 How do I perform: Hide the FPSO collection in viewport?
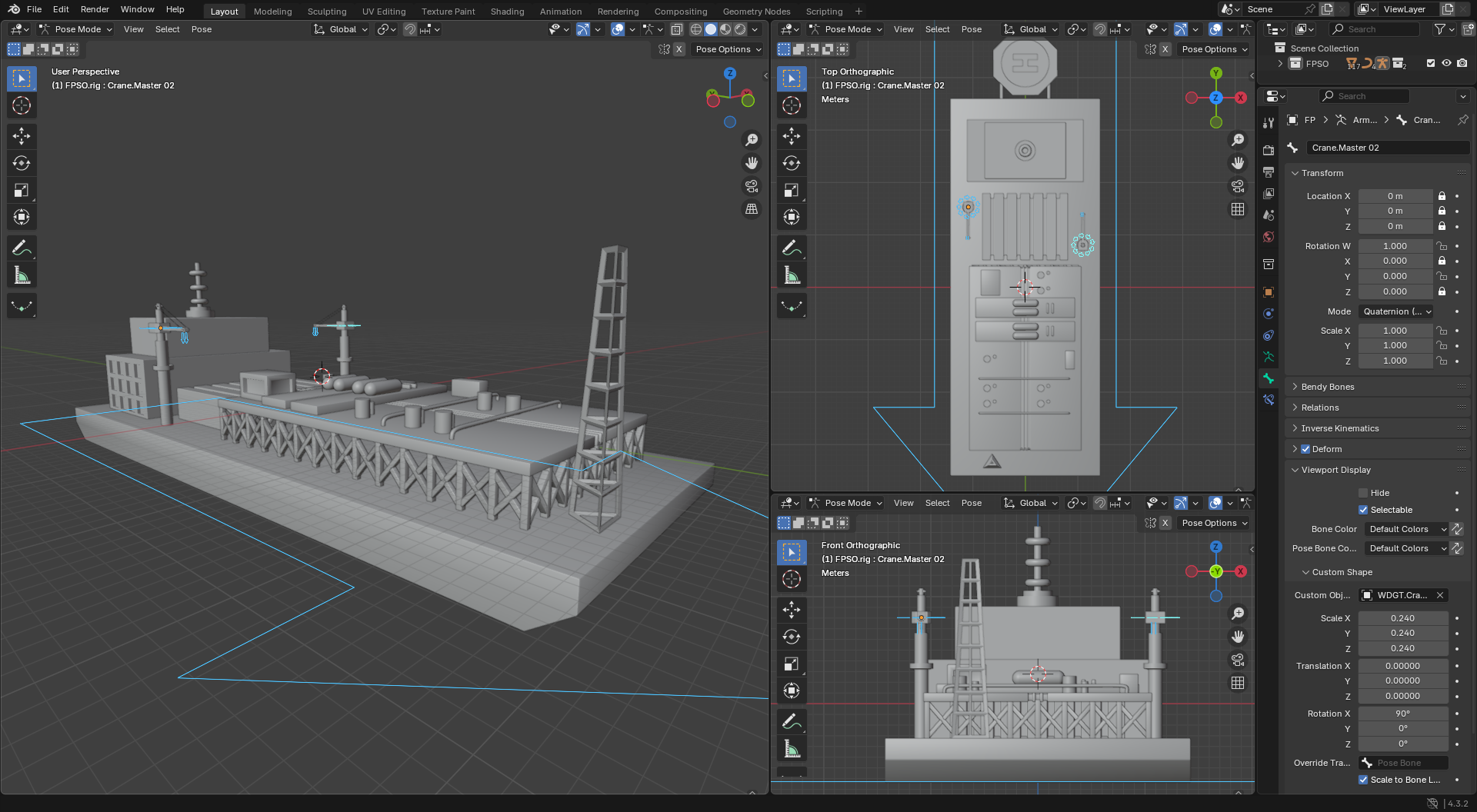1446,63
